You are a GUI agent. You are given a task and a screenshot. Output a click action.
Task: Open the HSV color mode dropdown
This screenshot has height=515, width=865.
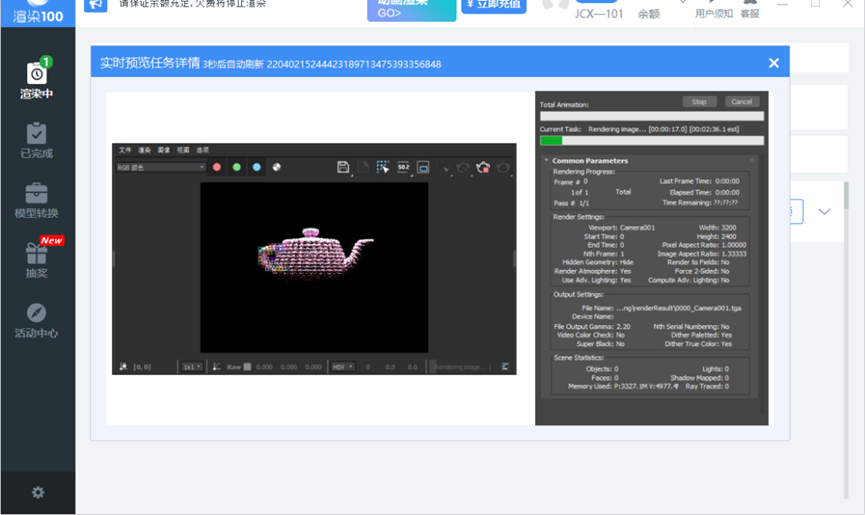(343, 367)
